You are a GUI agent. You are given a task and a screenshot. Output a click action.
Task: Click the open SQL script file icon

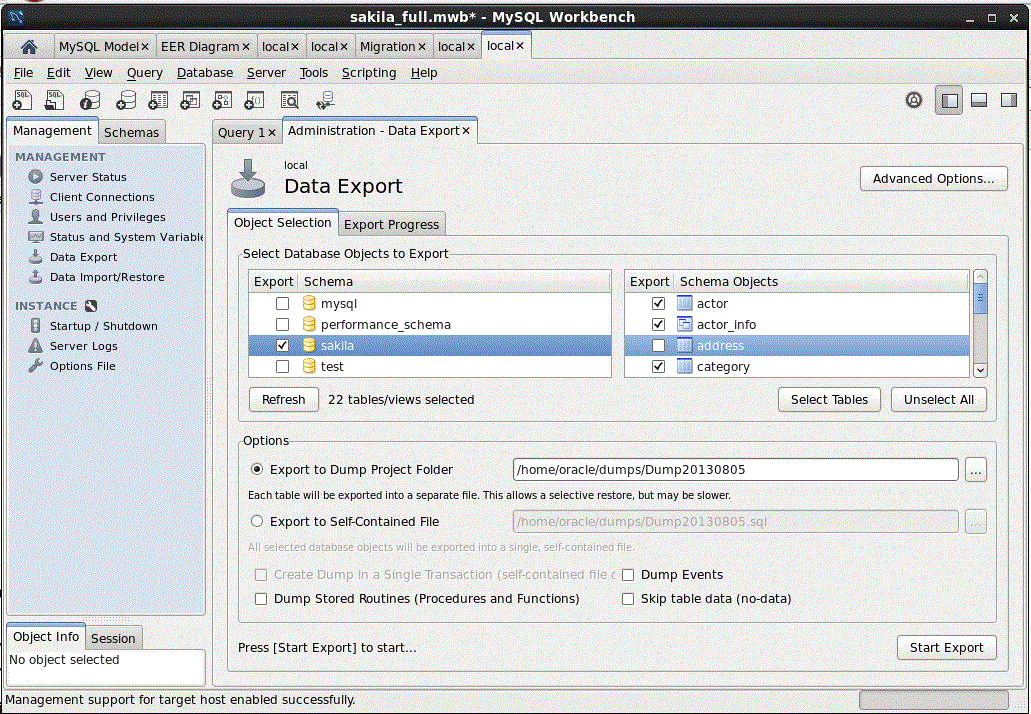[55, 100]
